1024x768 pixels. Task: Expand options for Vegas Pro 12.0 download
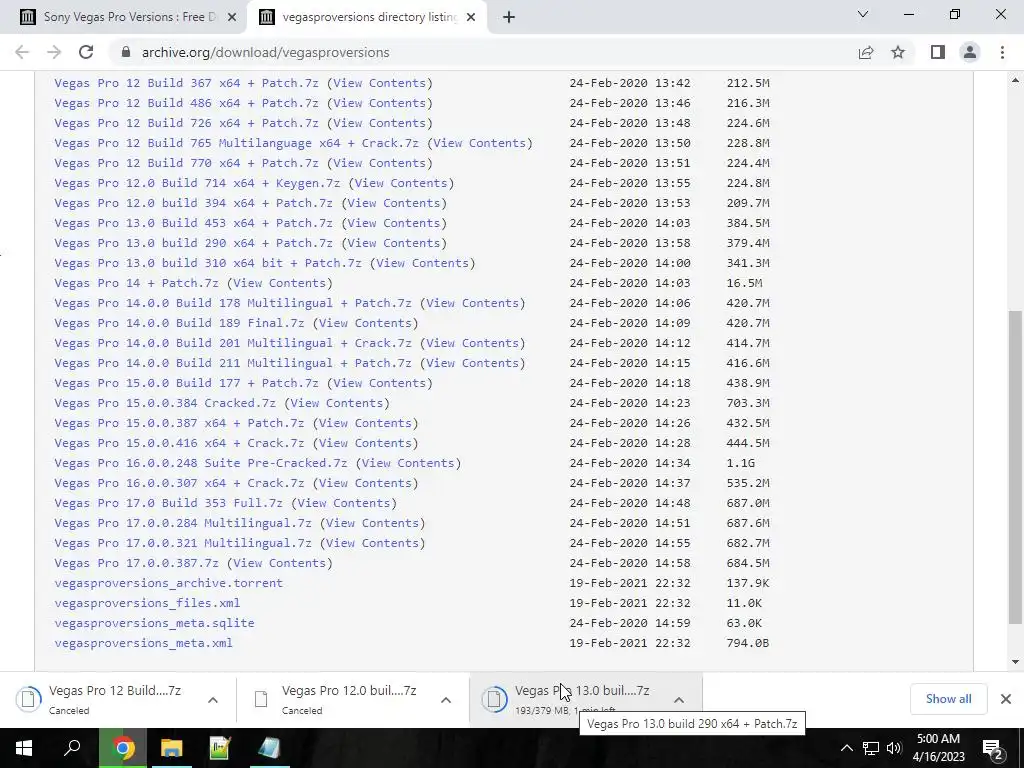click(446, 700)
